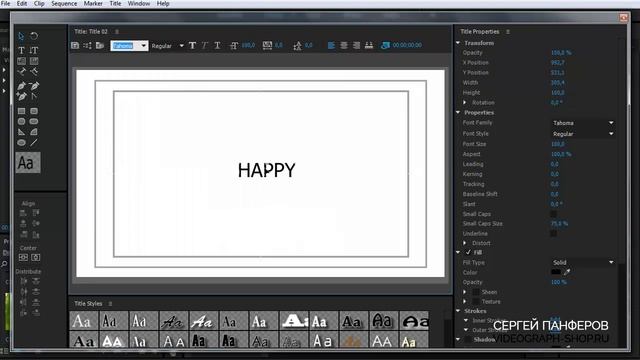Select the Rounded Corner Rectangle tool

click(34, 111)
